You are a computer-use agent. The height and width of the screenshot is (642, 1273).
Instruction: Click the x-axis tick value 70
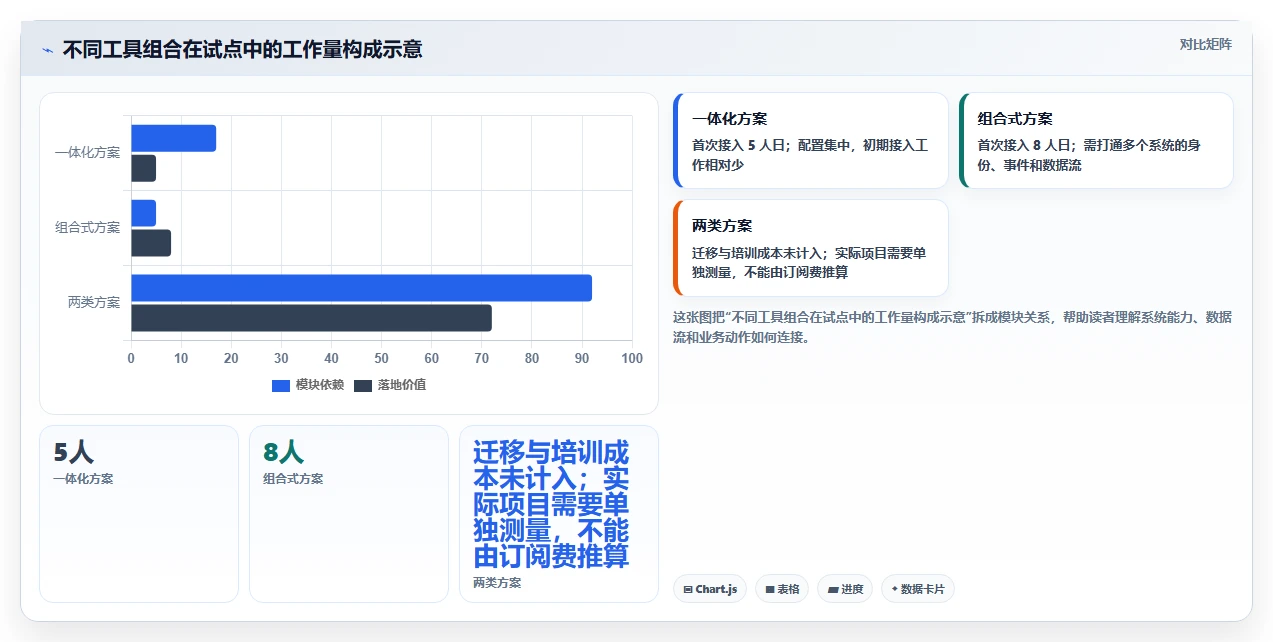coord(482,359)
